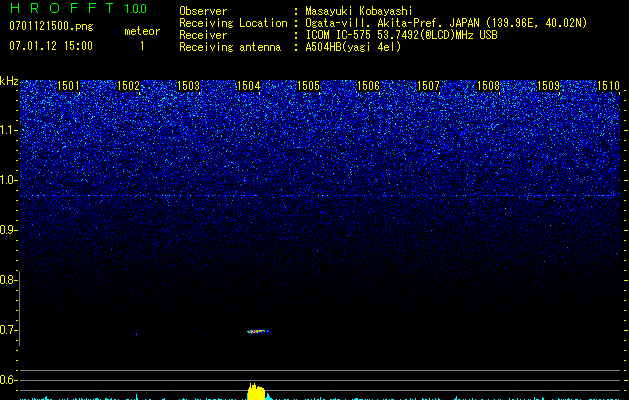Click the 0.8 frequency axis label
The image size is (629, 400).
[9, 280]
